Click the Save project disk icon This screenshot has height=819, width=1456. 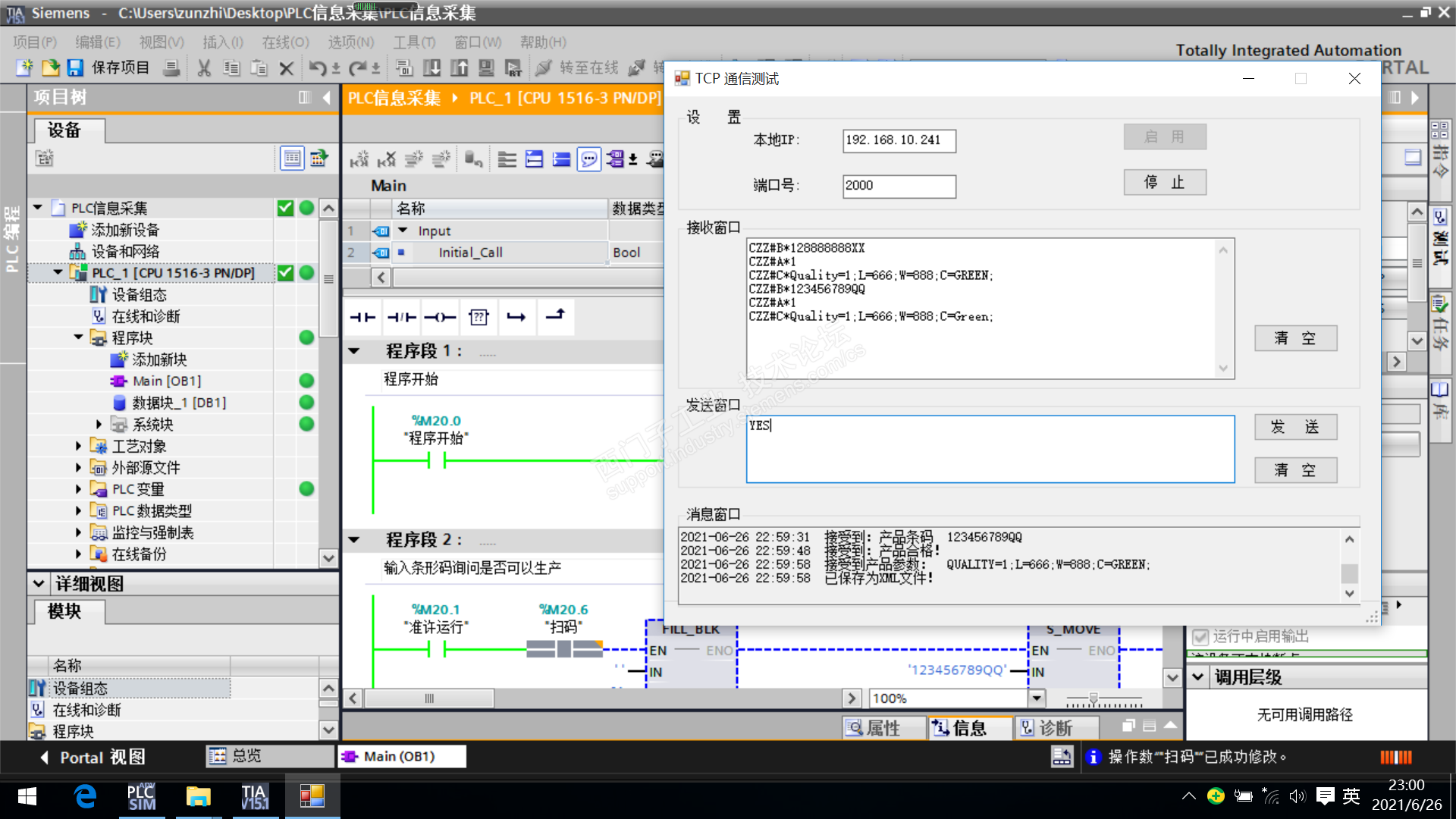pos(75,68)
